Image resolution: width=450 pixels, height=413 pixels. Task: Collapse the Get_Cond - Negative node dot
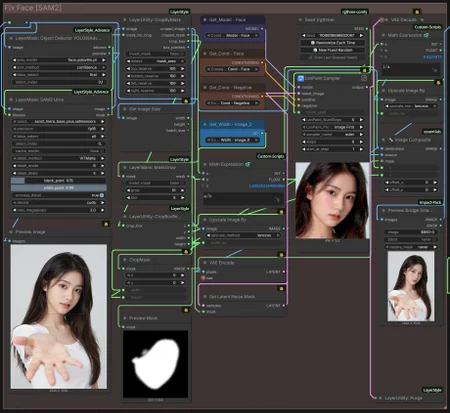pyautogui.click(x=205, y=88)
